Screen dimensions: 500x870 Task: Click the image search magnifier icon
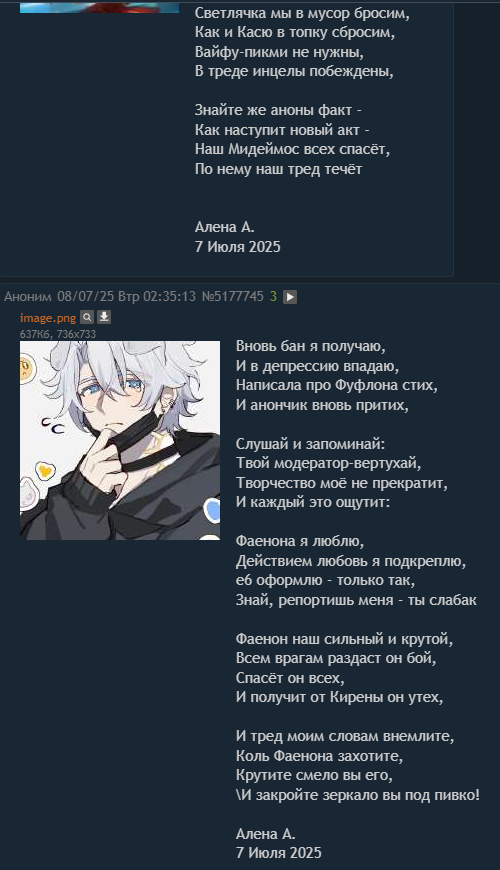pyautogui.click(x=87, y=317)
